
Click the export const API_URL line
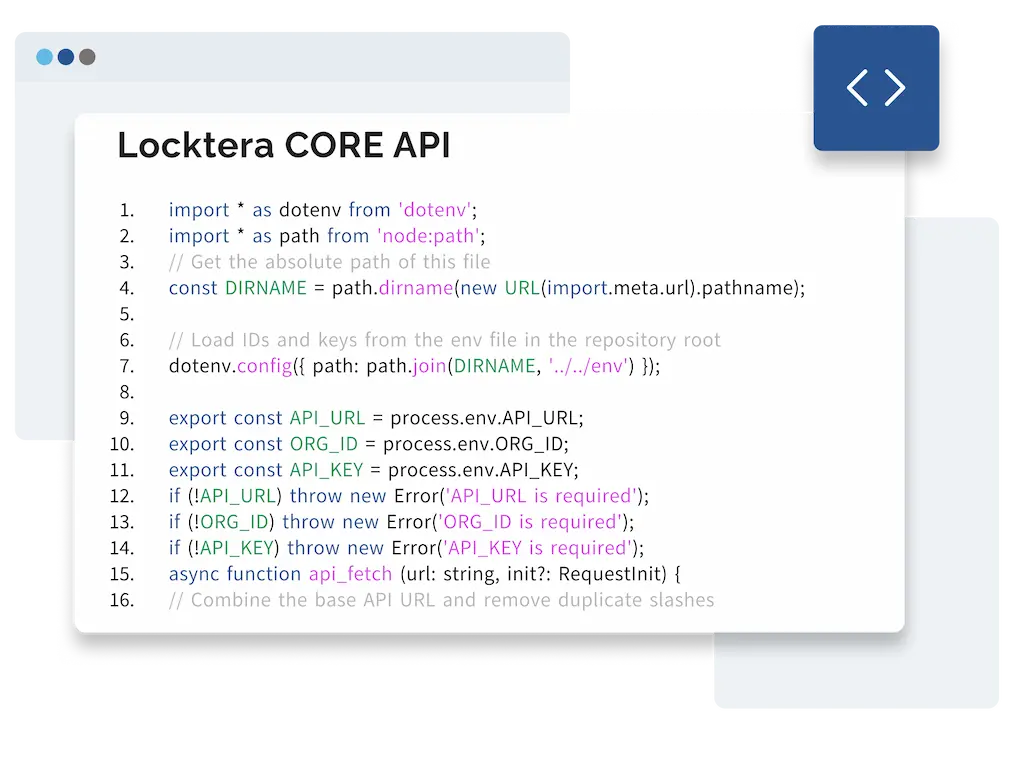tap(376, 418)
